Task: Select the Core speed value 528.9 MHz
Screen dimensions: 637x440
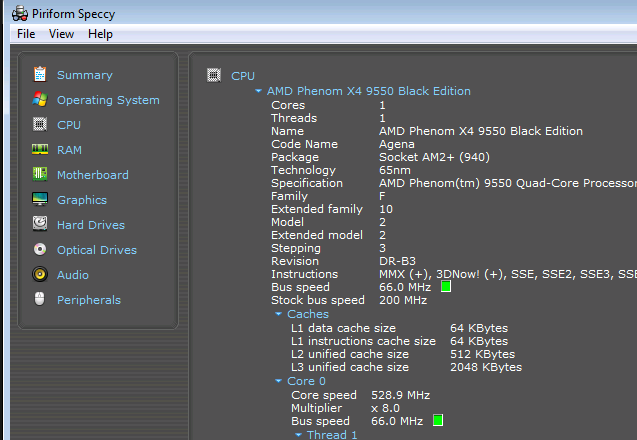Action: [x=401, y=395]
